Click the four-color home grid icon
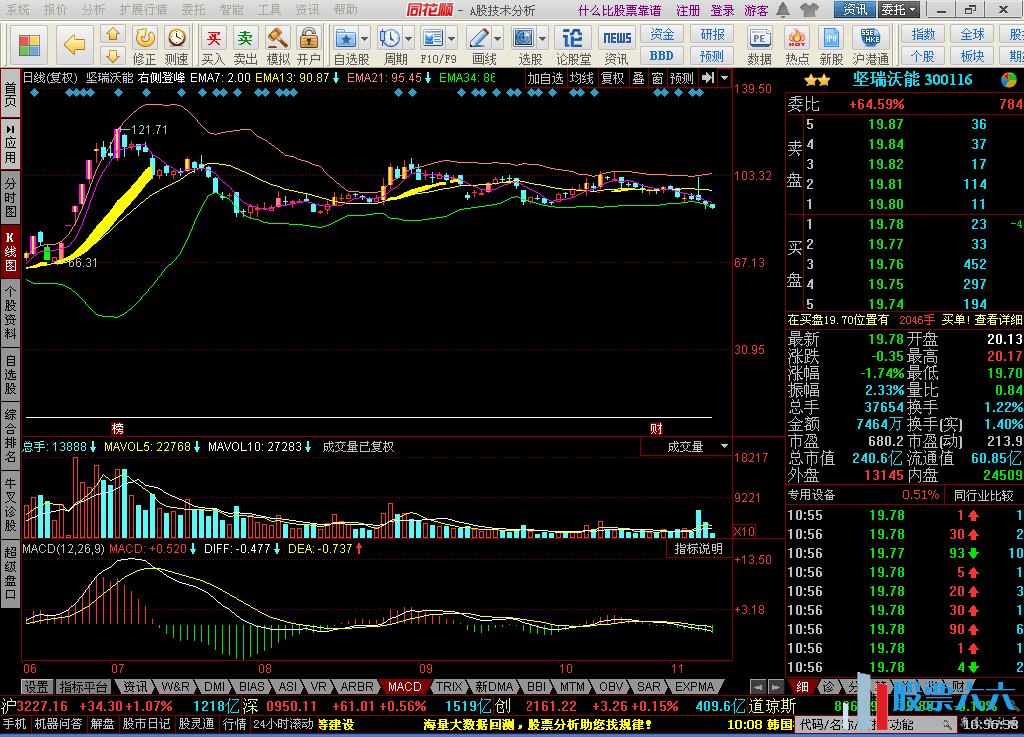This screenshot has width=1024, height=737. coord(29,44)
